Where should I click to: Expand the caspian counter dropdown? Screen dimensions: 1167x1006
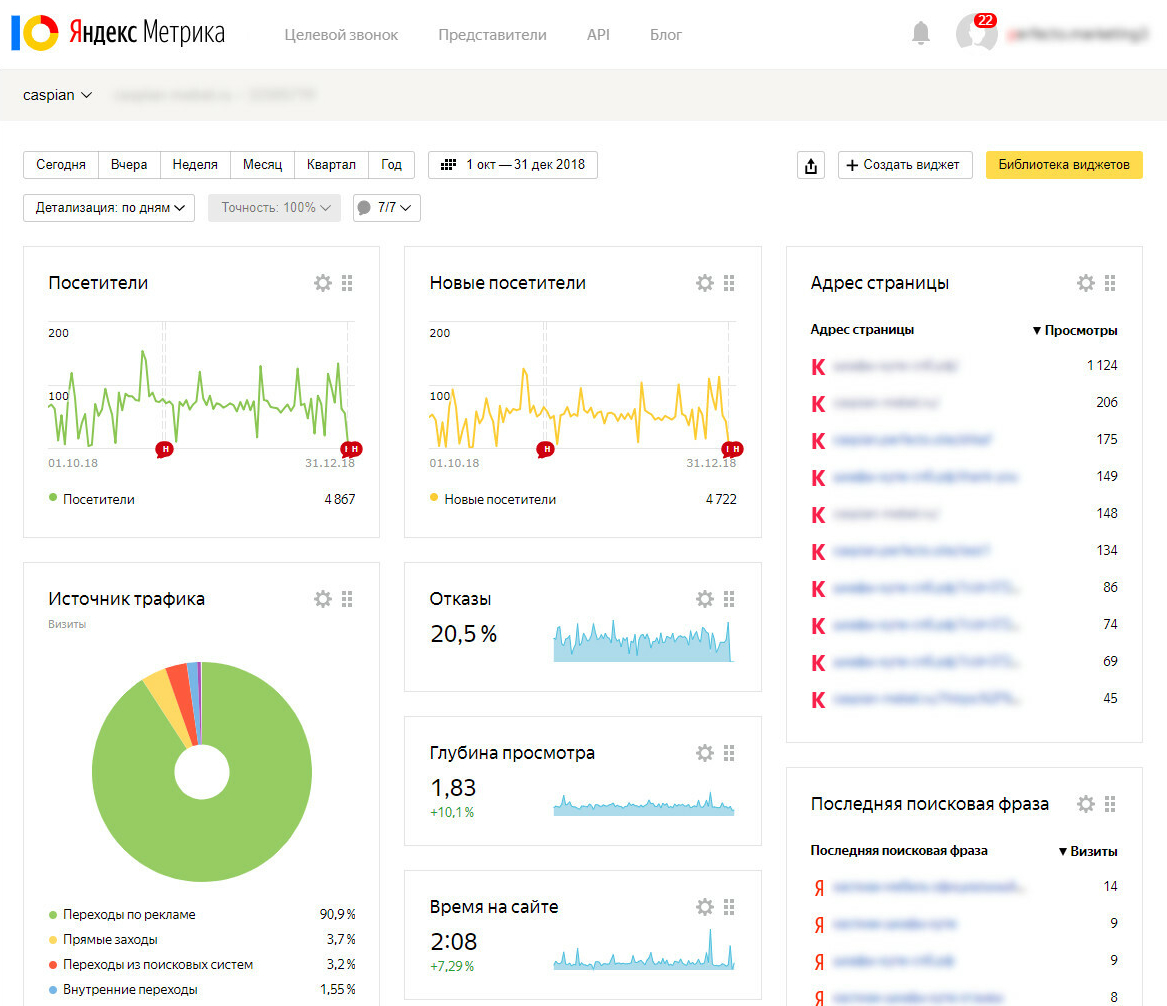click(57, 95)
